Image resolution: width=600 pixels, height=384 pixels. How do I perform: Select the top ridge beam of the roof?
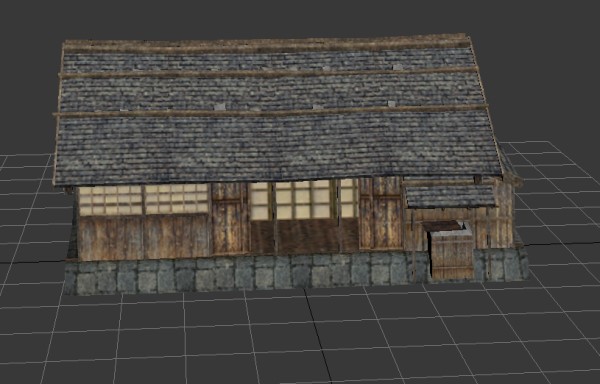coord(267,45)
